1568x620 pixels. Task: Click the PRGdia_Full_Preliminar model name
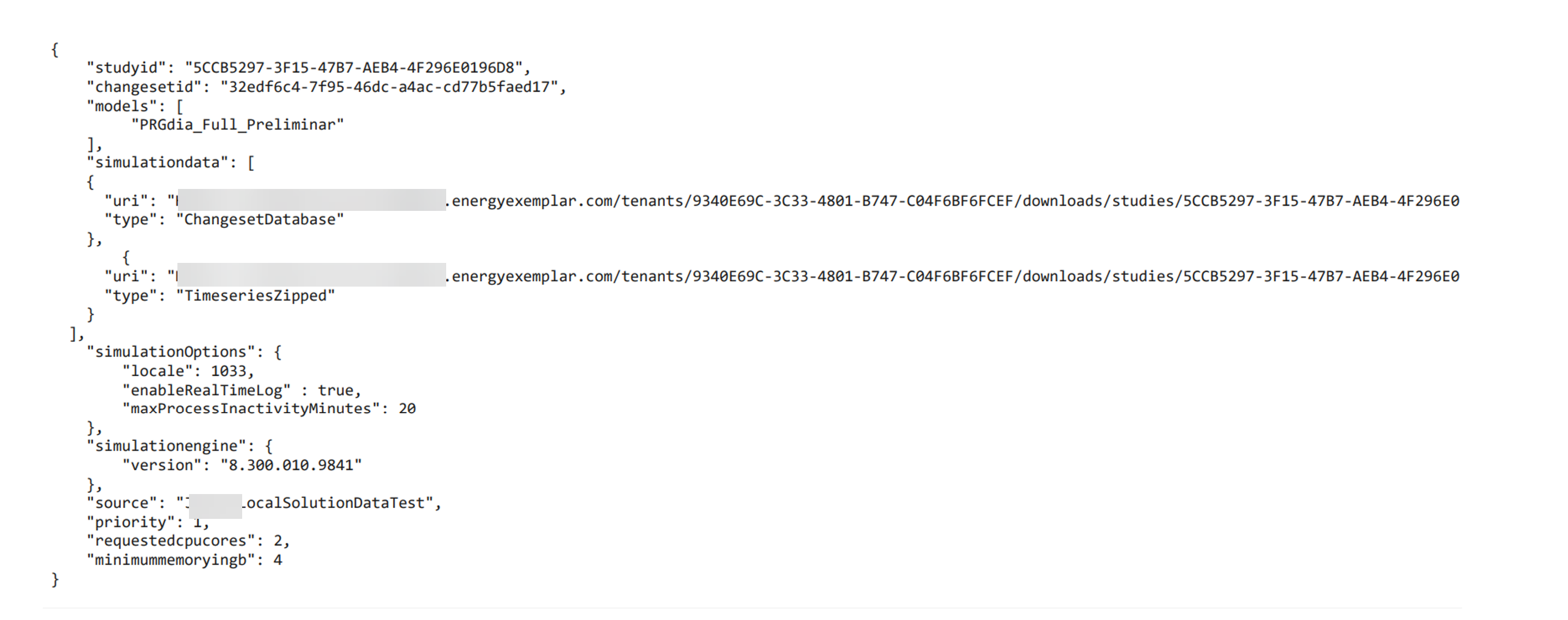tap(238, 125)
